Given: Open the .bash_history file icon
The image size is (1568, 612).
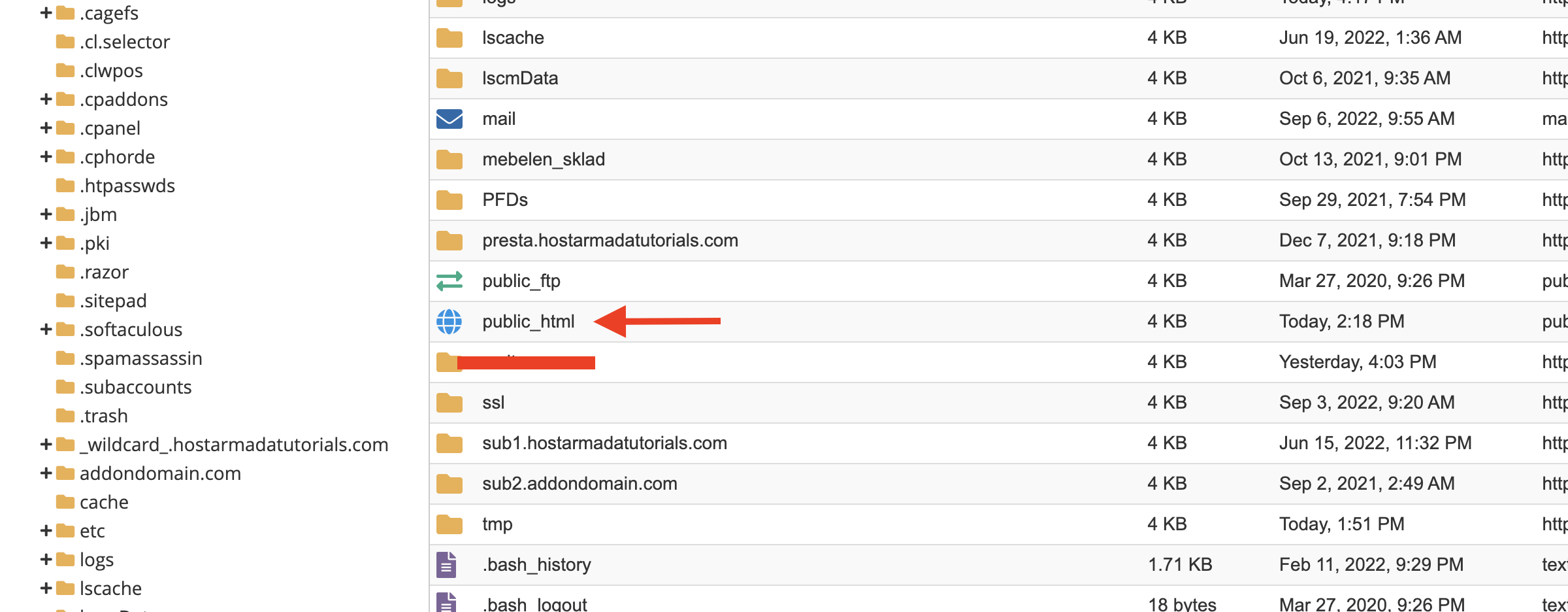Looking at the screenshot, I should coord(448,564).
